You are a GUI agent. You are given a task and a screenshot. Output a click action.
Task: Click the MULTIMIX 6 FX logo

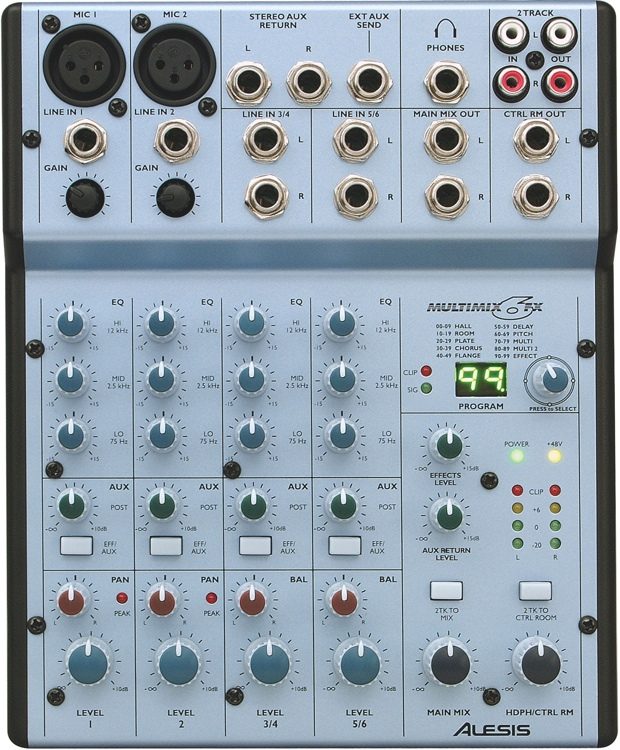tap(484, 307)
